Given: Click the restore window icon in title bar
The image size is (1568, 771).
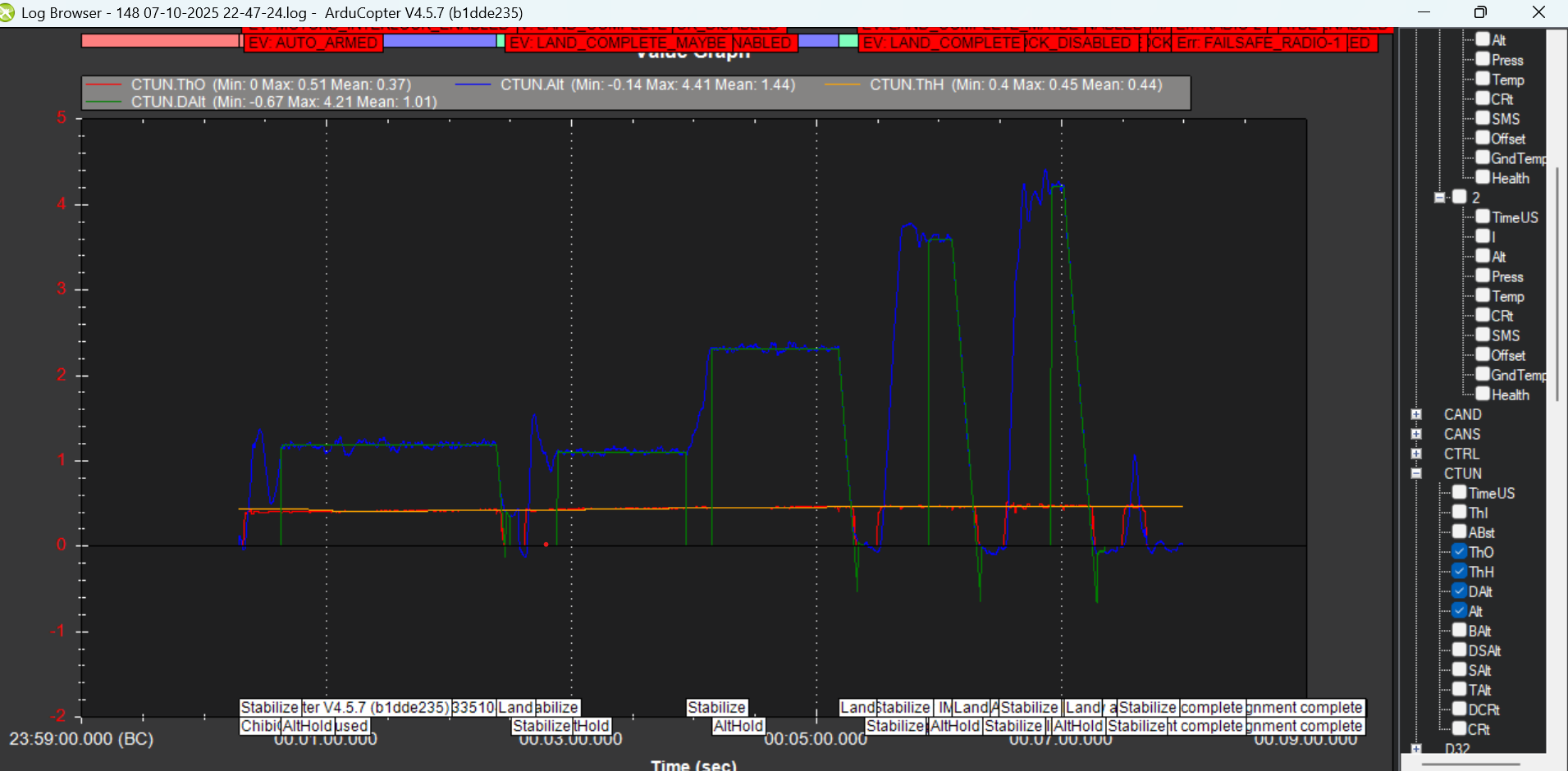Looking at the screenshot, I should click(x=1480, y=12).
